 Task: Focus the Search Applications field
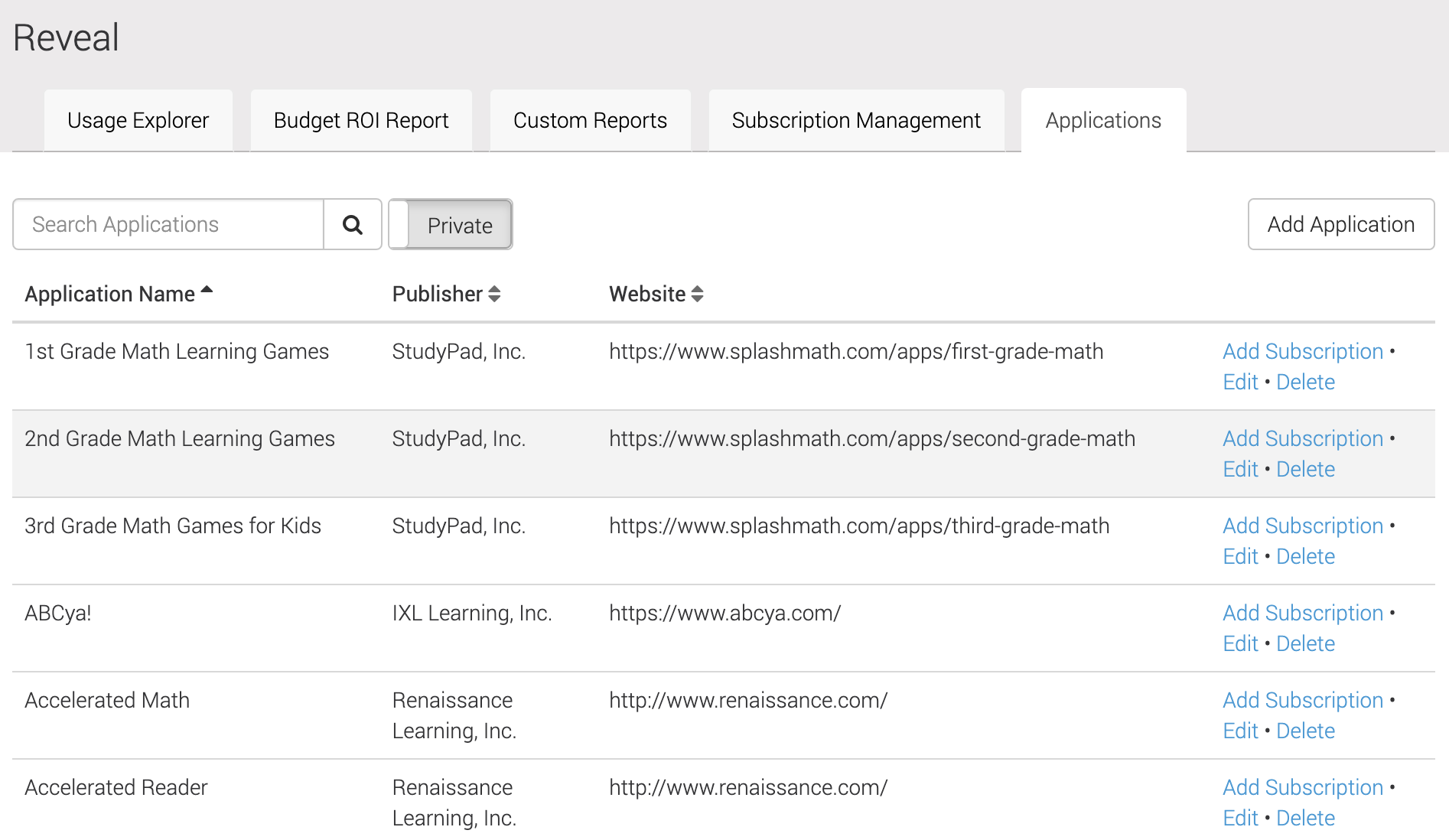168,224
